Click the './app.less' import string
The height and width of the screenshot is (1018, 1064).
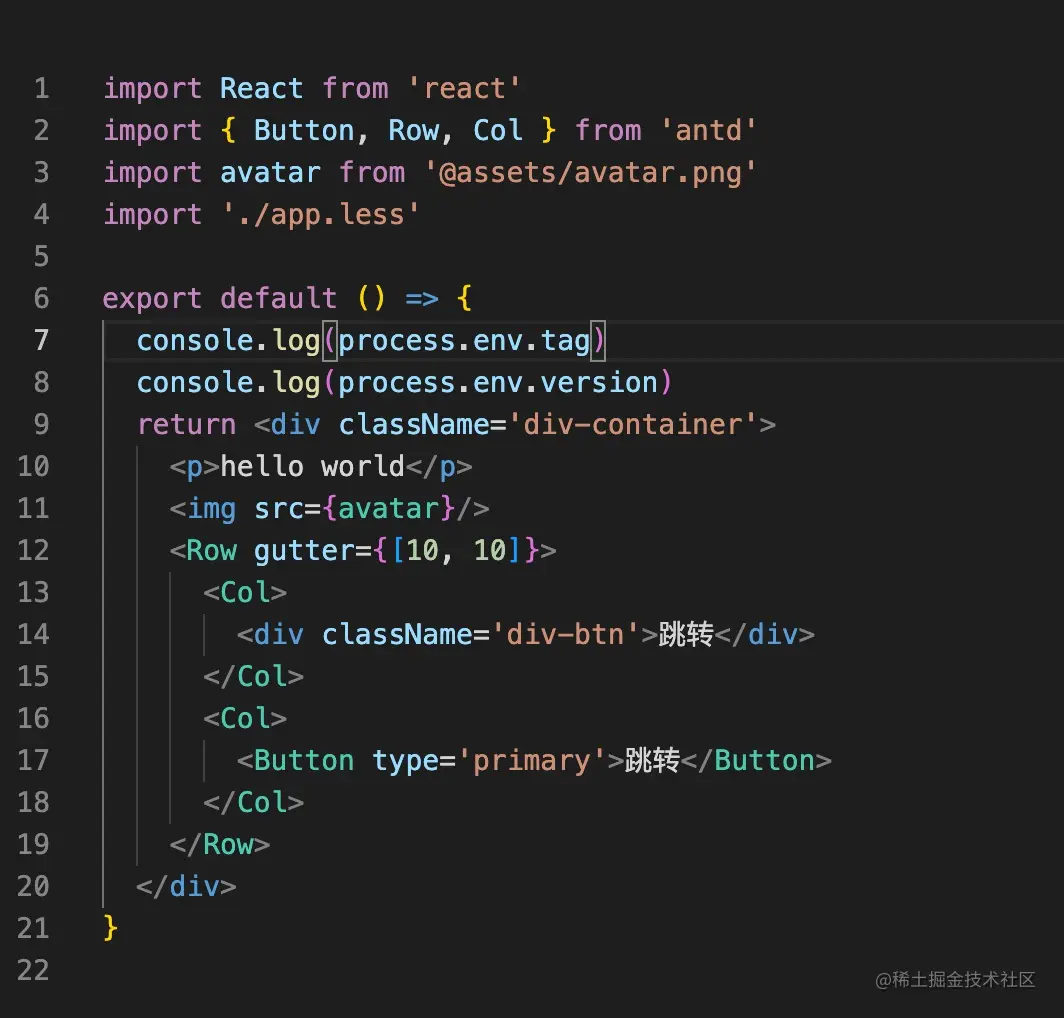tap(321, 214)
